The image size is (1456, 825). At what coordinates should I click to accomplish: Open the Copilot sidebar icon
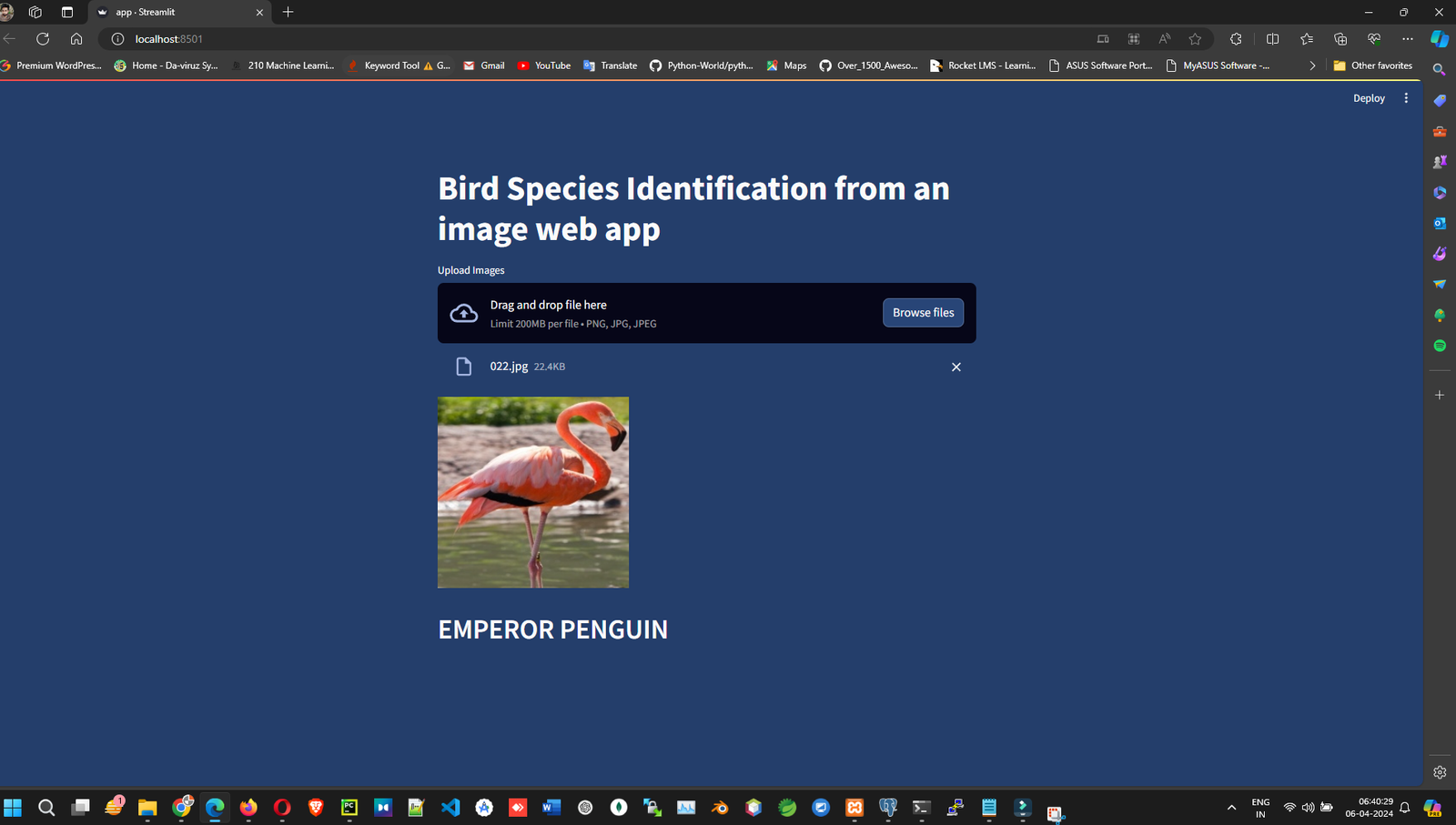[x=1439, y=38]
